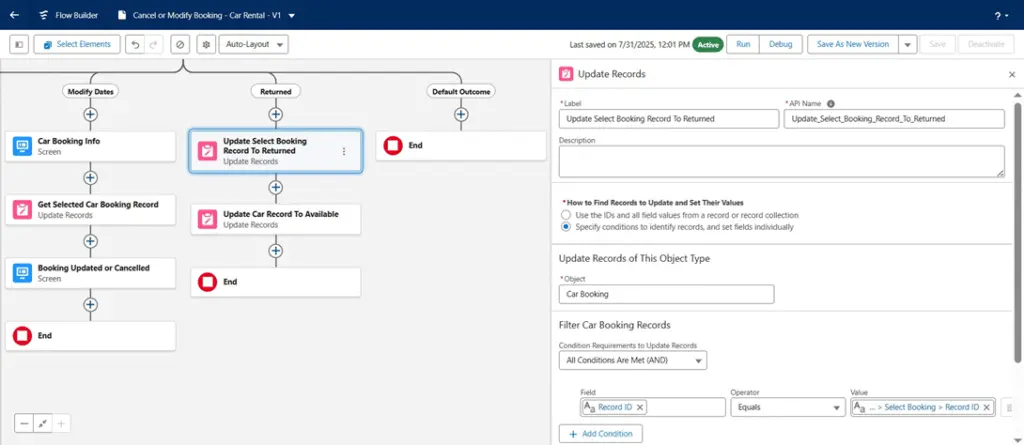Click the API Name info icon
This screenshot has width=1024, height=445.
[x=831, y=104]
